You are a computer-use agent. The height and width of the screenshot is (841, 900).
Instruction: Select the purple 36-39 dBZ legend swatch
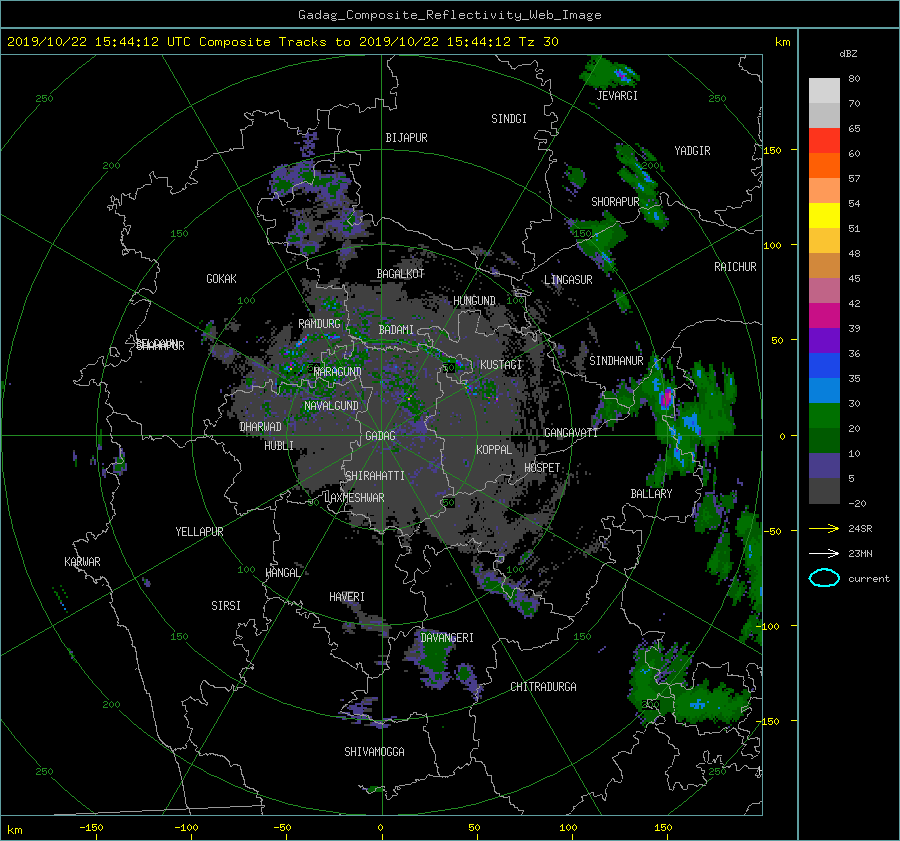coord(824,340)
